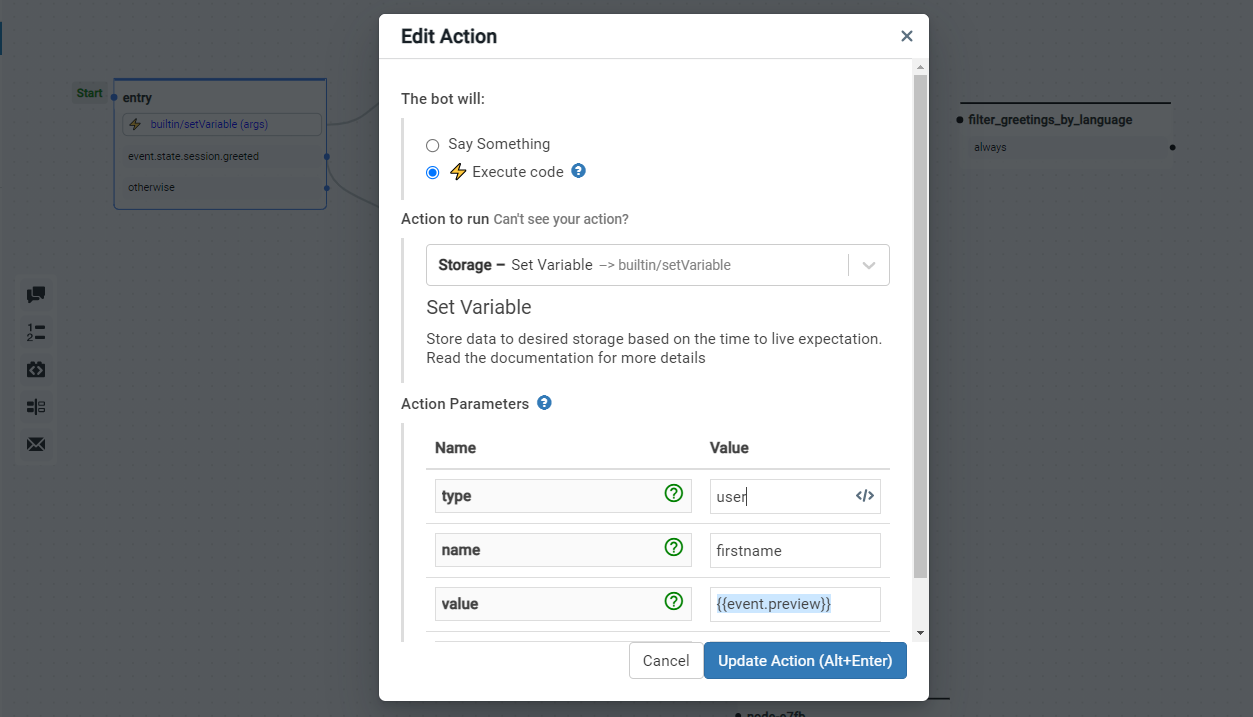1253x717 pixels.
Task: Click green help icon in name row
Action: pos(674,548)
